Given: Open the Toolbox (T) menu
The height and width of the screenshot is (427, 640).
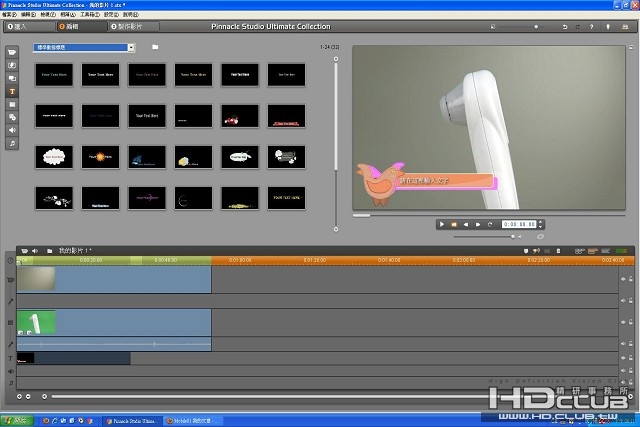Looking at the screenshot, I should tap(89, 14).
